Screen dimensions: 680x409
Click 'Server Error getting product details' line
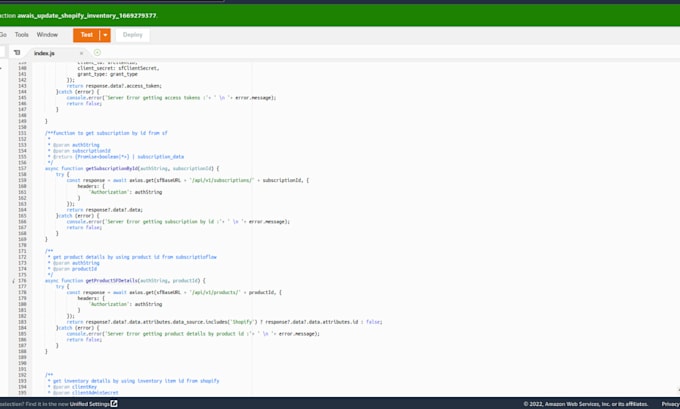click(x=193, y=334)
